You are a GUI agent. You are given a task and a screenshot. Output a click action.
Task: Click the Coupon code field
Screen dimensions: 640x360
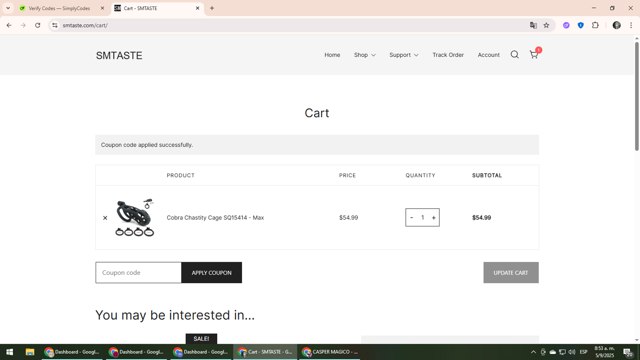(138, 273)
